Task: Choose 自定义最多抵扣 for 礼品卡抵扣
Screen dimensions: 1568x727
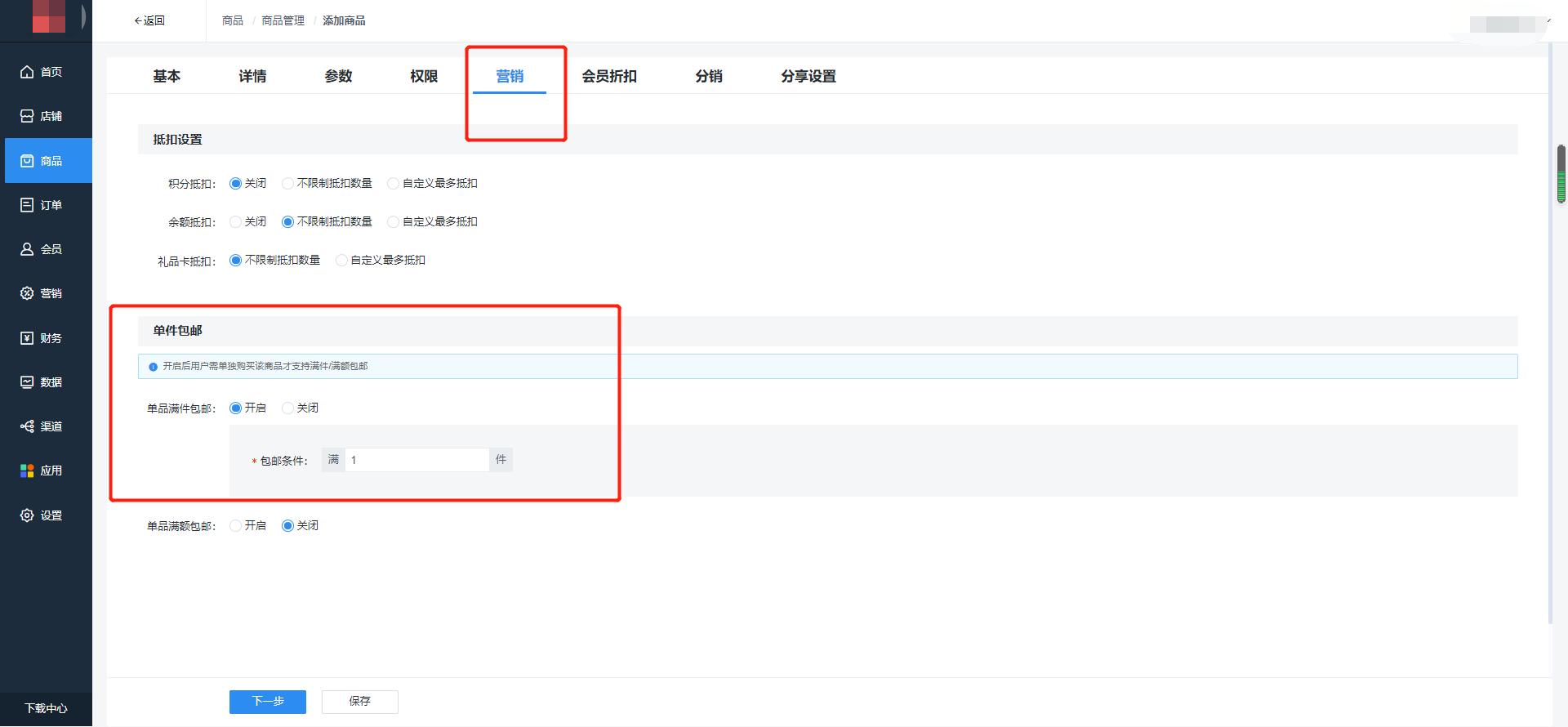Action: 341,261
